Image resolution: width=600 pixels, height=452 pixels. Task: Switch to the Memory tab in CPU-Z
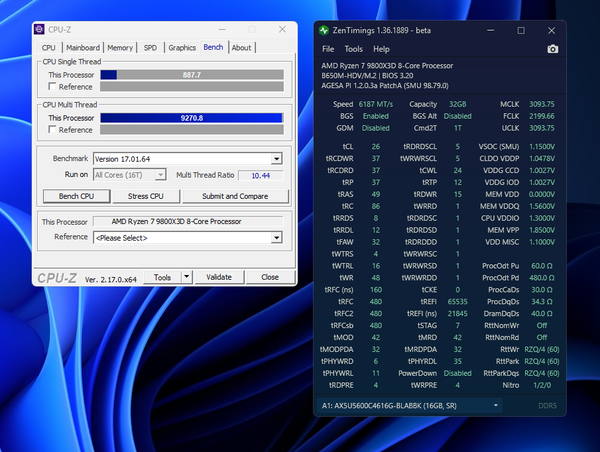pos(120,47)
